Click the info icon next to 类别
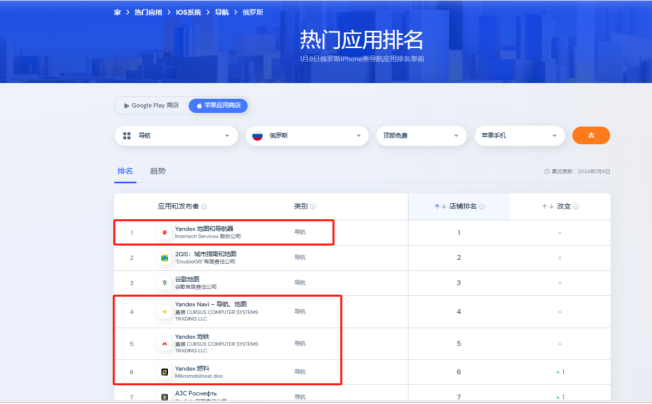This screenshot has height=404, width=652. click(x=313, y=207)
